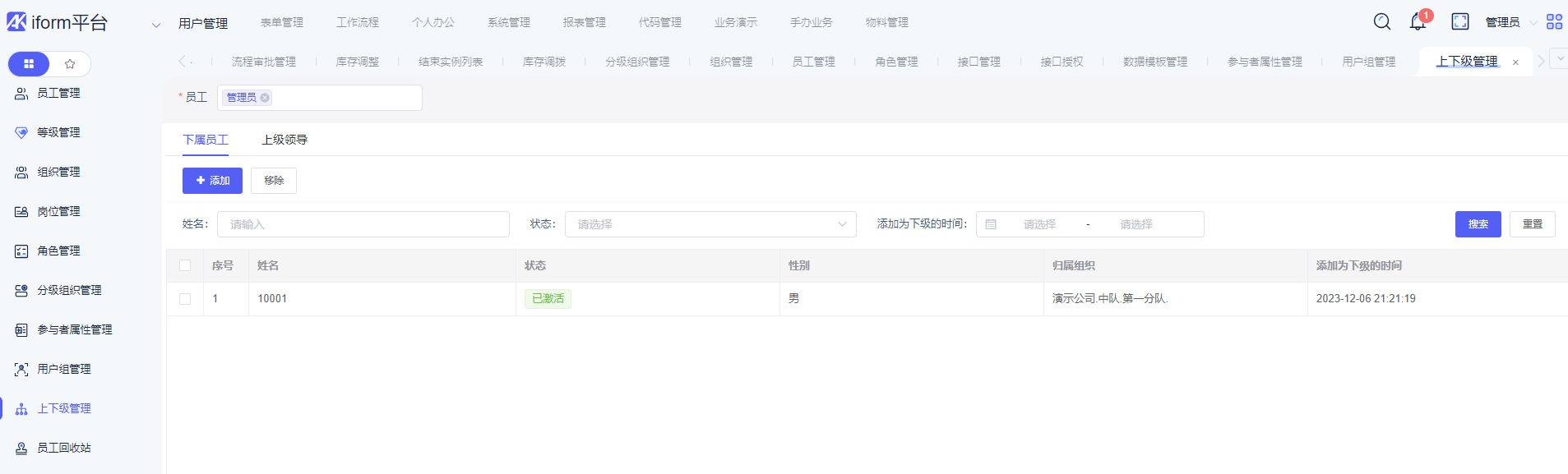The image size is (1568, 474).
Task: Open the notification bell
Action: pos(1418,22)
